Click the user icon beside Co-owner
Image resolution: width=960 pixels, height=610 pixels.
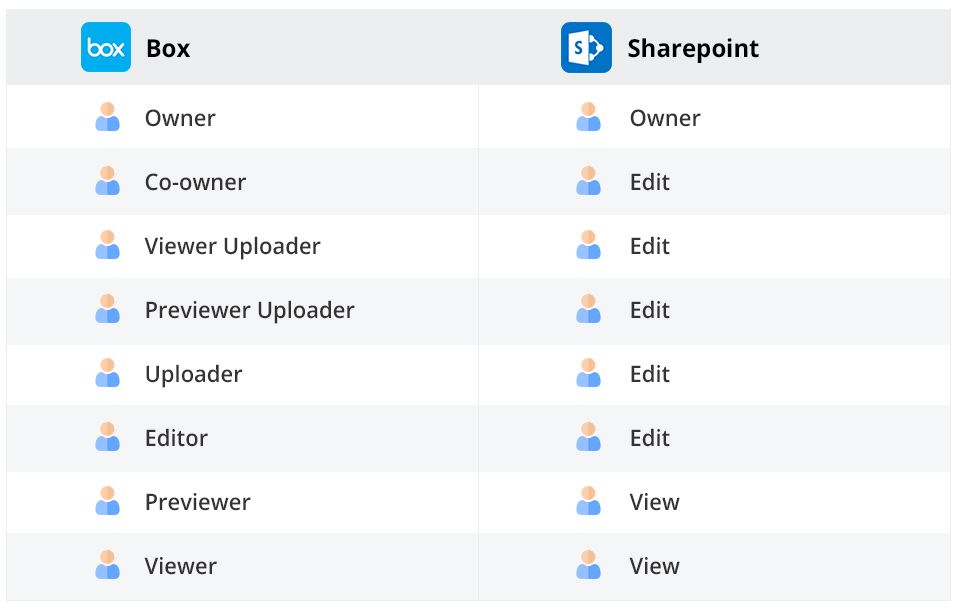click(107, 181)
